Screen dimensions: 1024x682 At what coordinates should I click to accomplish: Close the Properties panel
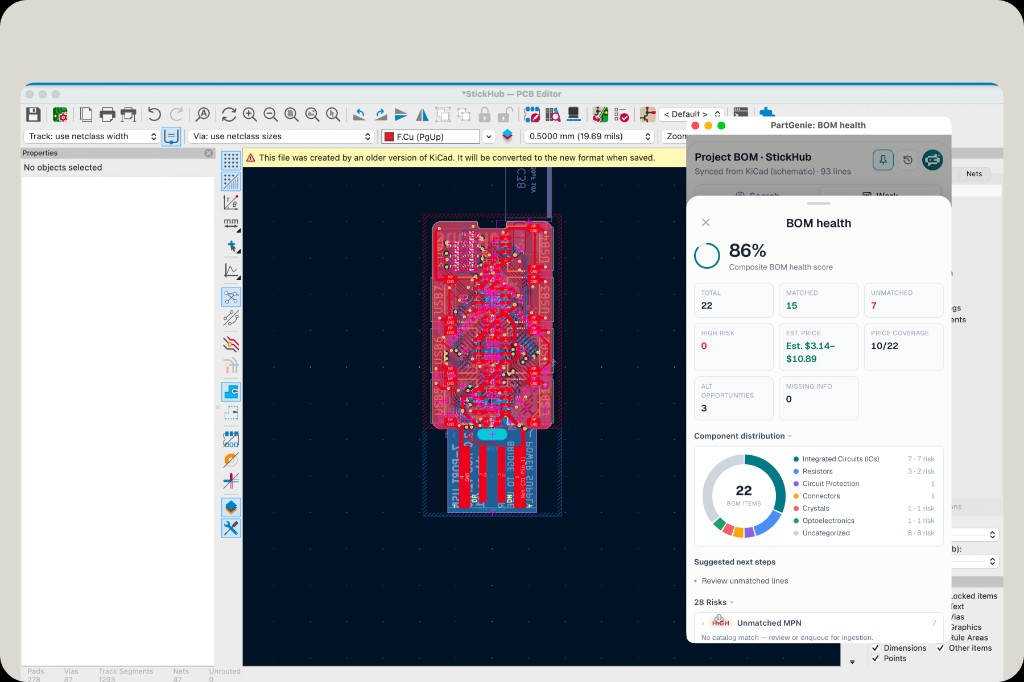[209, 153]
